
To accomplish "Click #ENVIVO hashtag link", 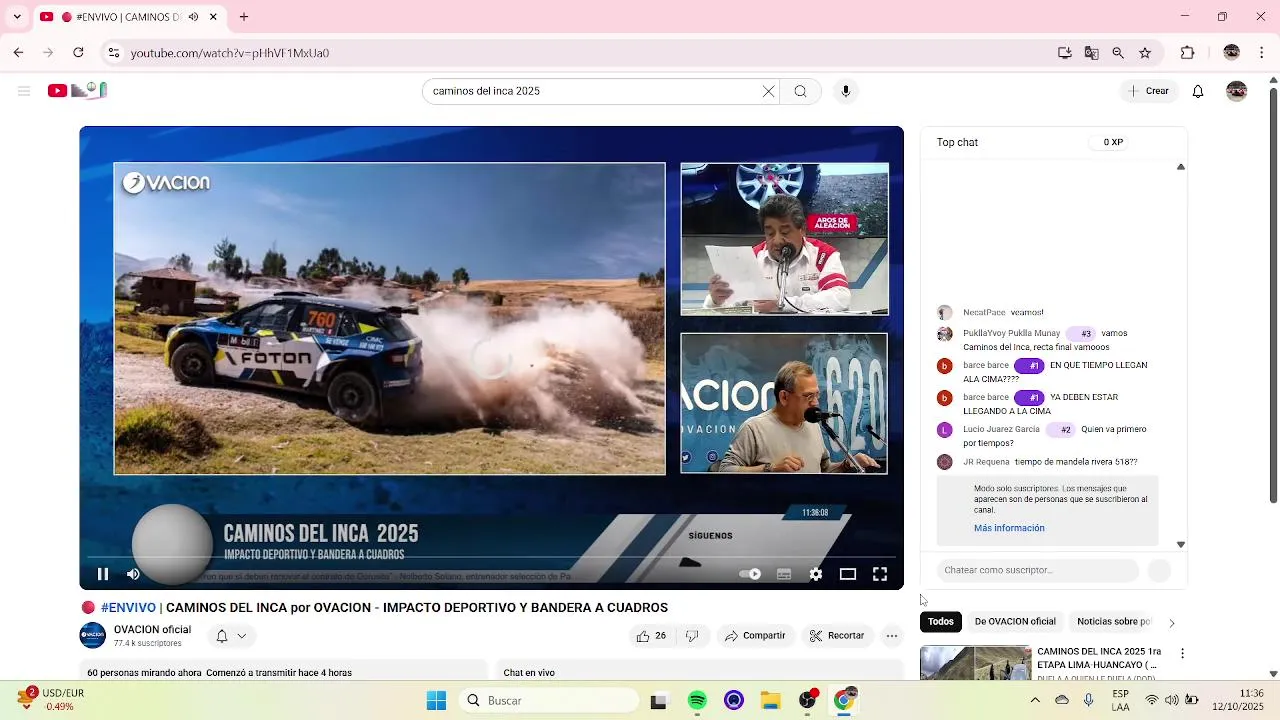I will click(128, 608).
